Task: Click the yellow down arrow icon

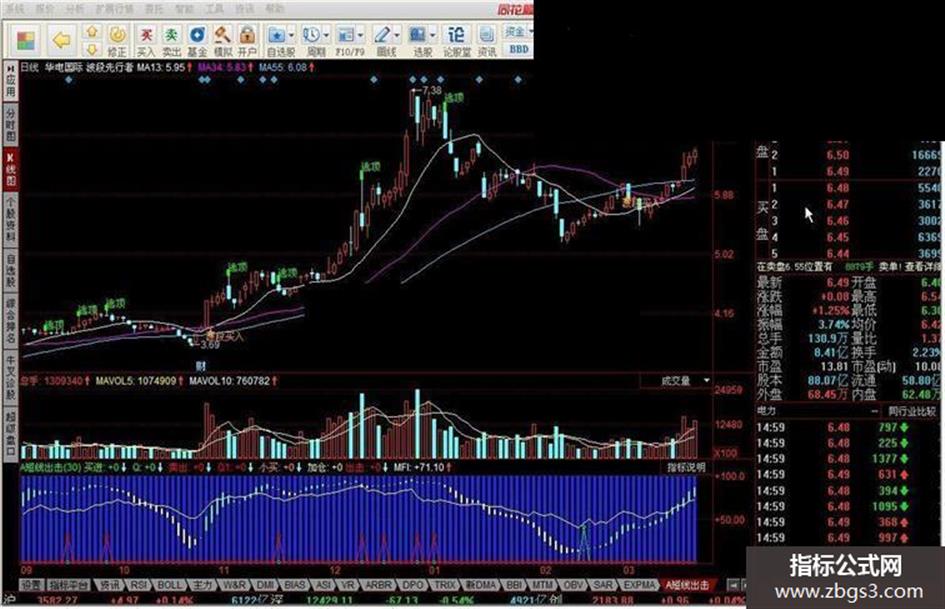Action: click(92, 49)
